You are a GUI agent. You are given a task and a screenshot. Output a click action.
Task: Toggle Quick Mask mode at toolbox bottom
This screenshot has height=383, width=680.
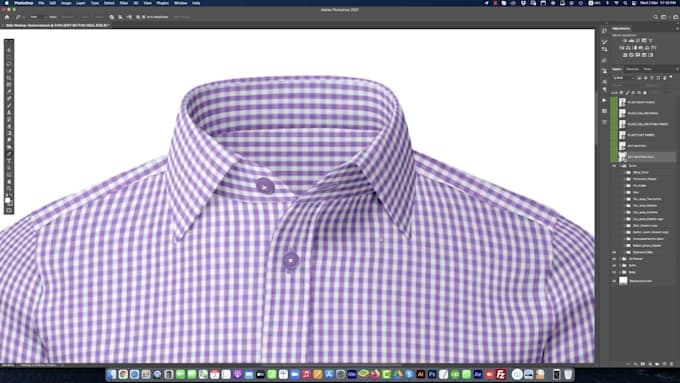pyautogui.click(x=9, y=210)
